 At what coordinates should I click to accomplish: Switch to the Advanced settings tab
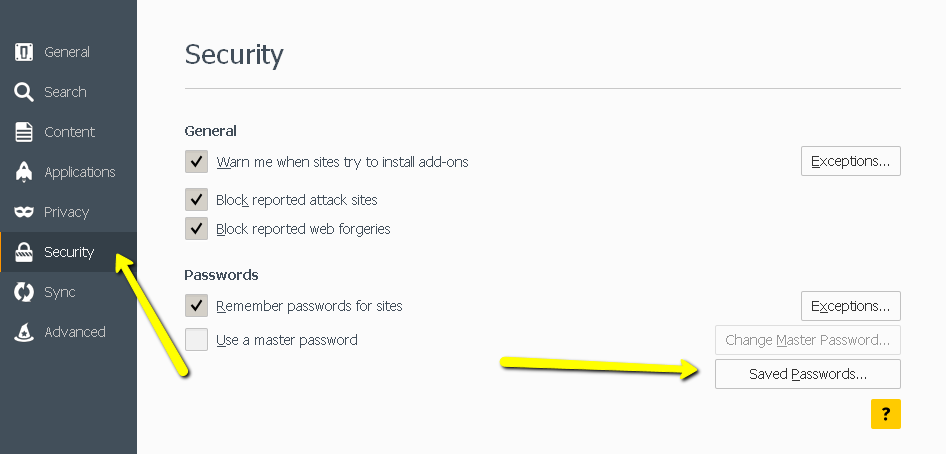click(x=74, y=332)
